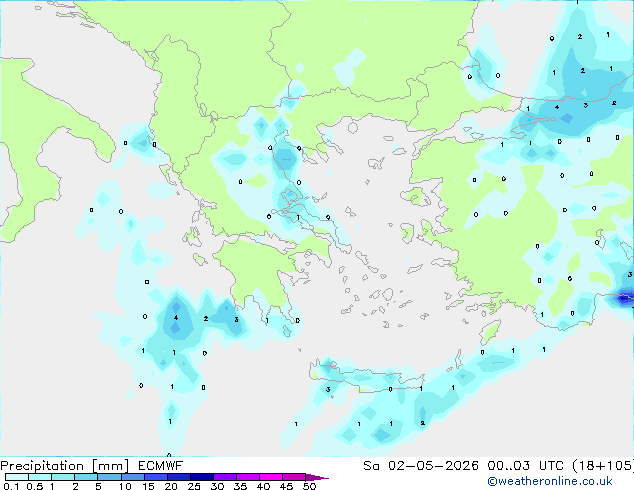Select the 5–10 mm legend color box

pos(109,477)
